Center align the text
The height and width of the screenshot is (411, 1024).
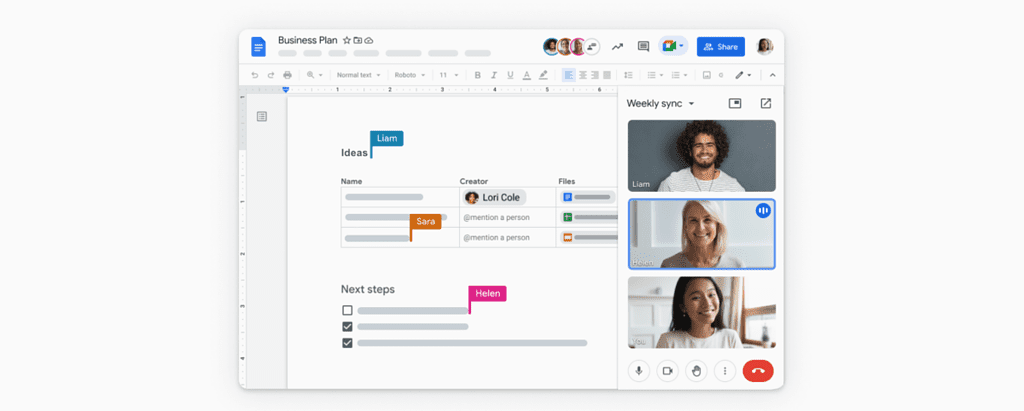click(x=583, y=75)
